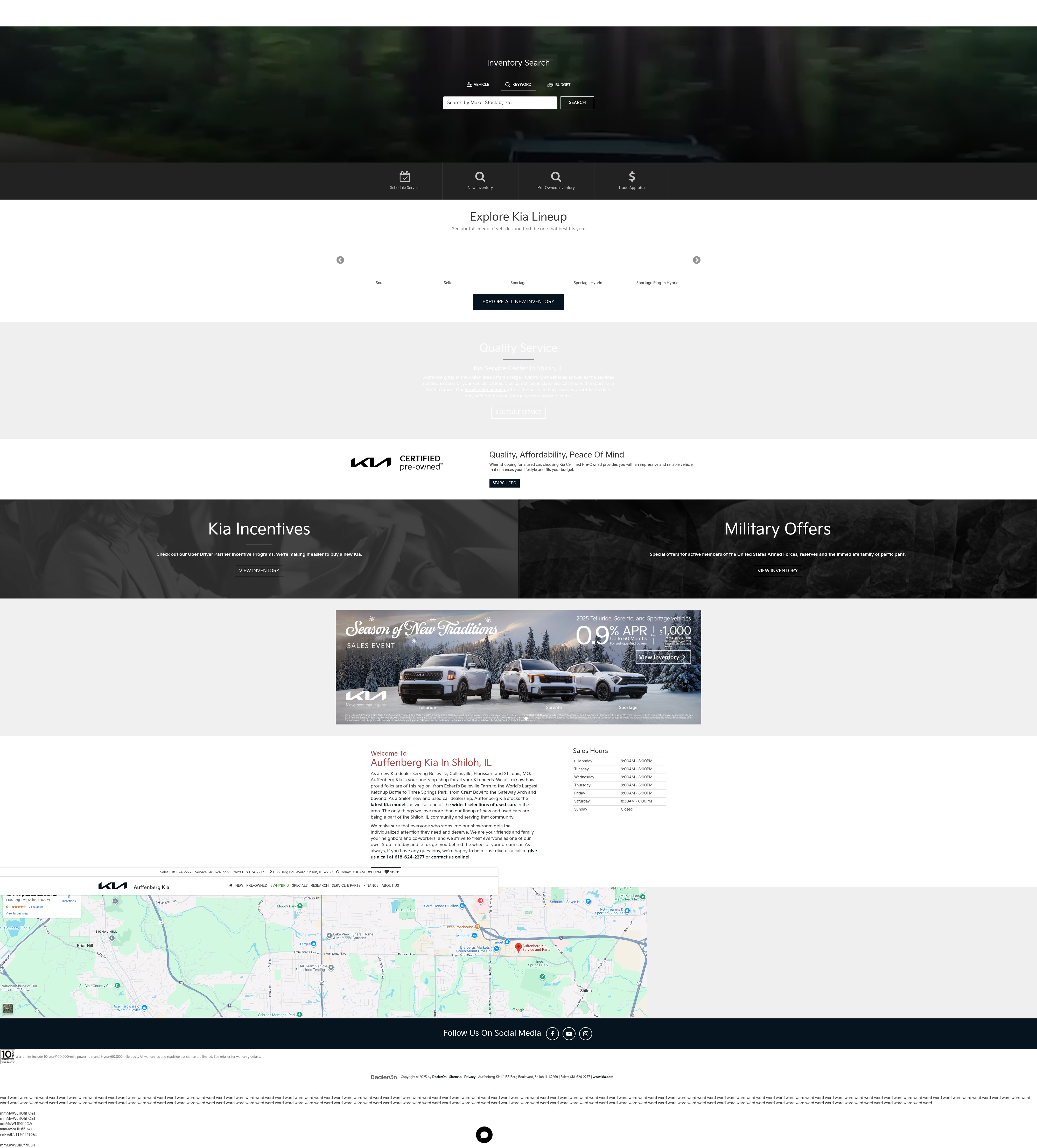The width and height of the screenshot is (1037, 1148).
Task: Open the Facebook social media icon
Action: point(552,1033)
